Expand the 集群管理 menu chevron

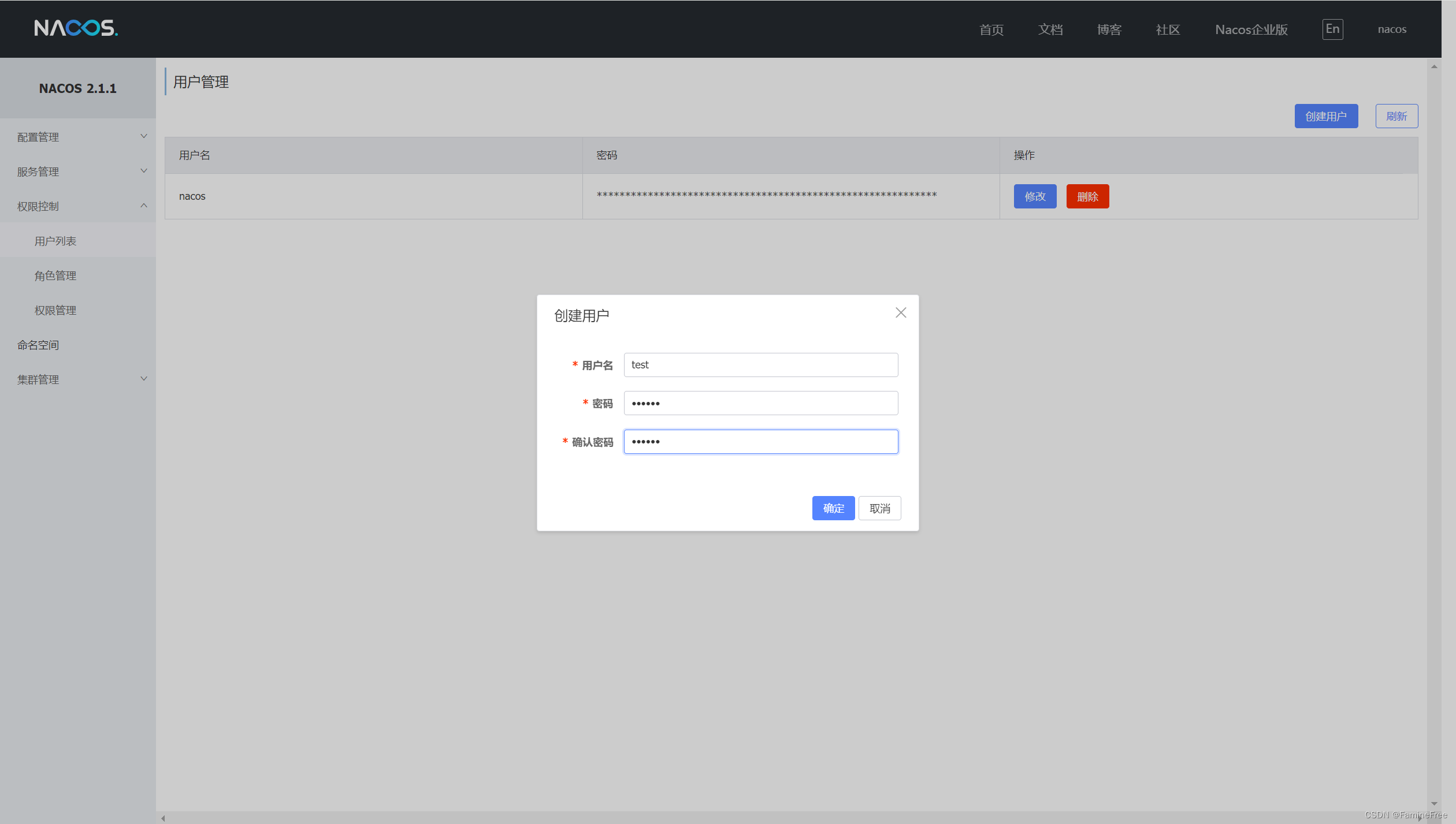coord(144,379)
